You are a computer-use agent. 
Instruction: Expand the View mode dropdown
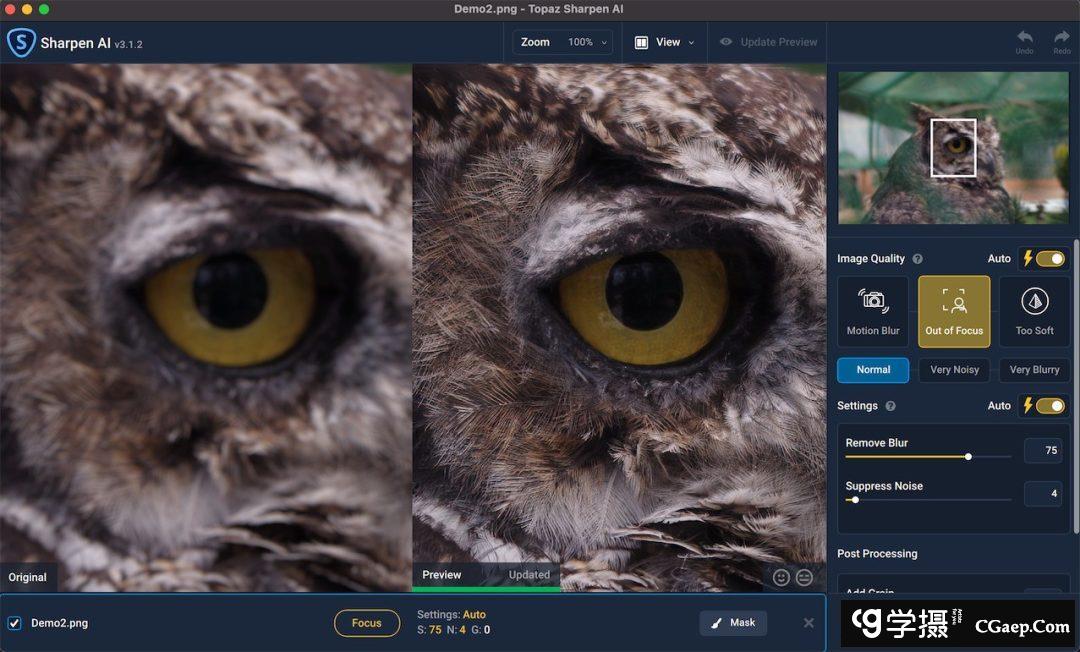coord(665,42)
